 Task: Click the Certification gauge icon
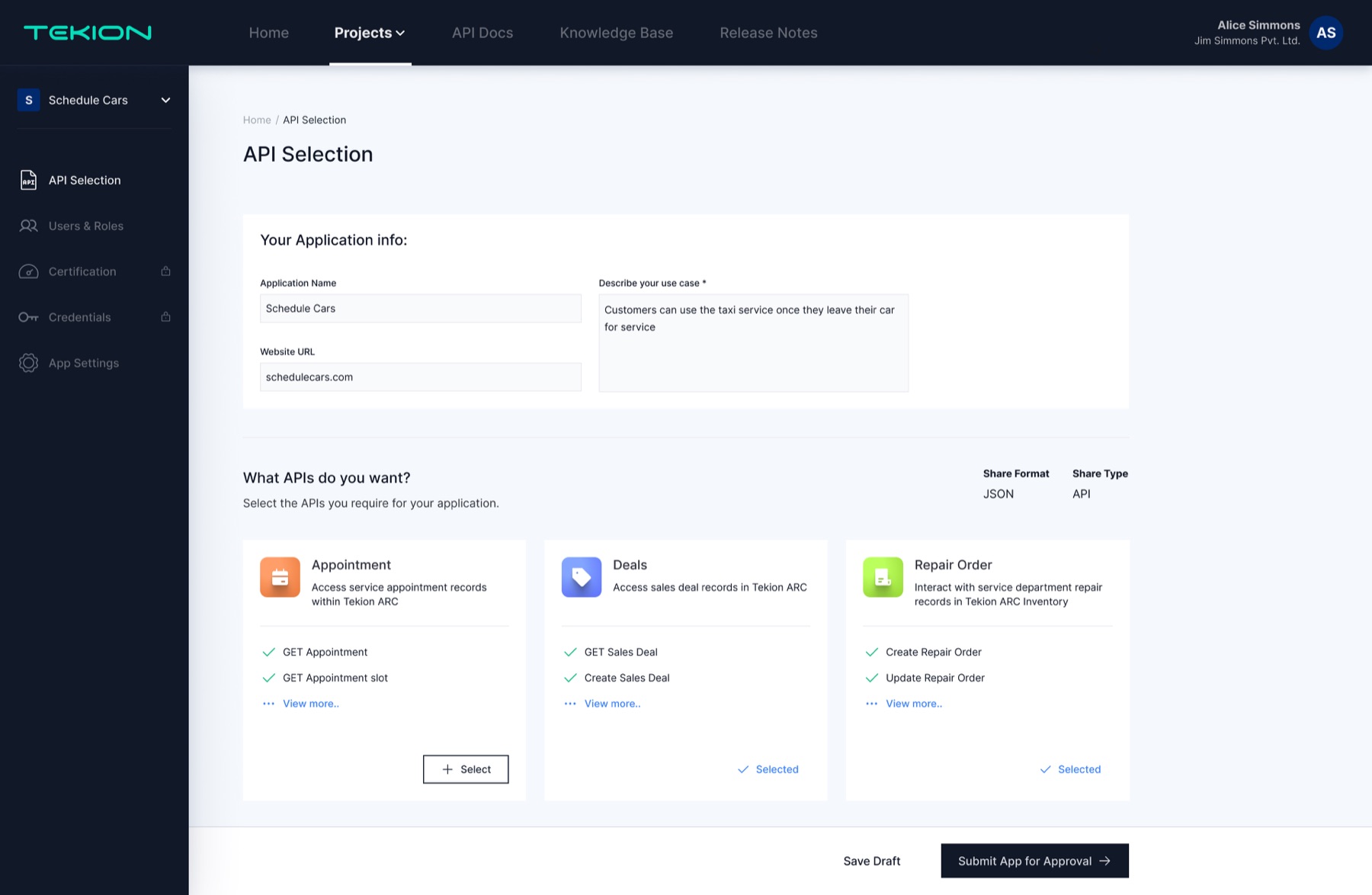pyautogui.click(x=28, y=271)
